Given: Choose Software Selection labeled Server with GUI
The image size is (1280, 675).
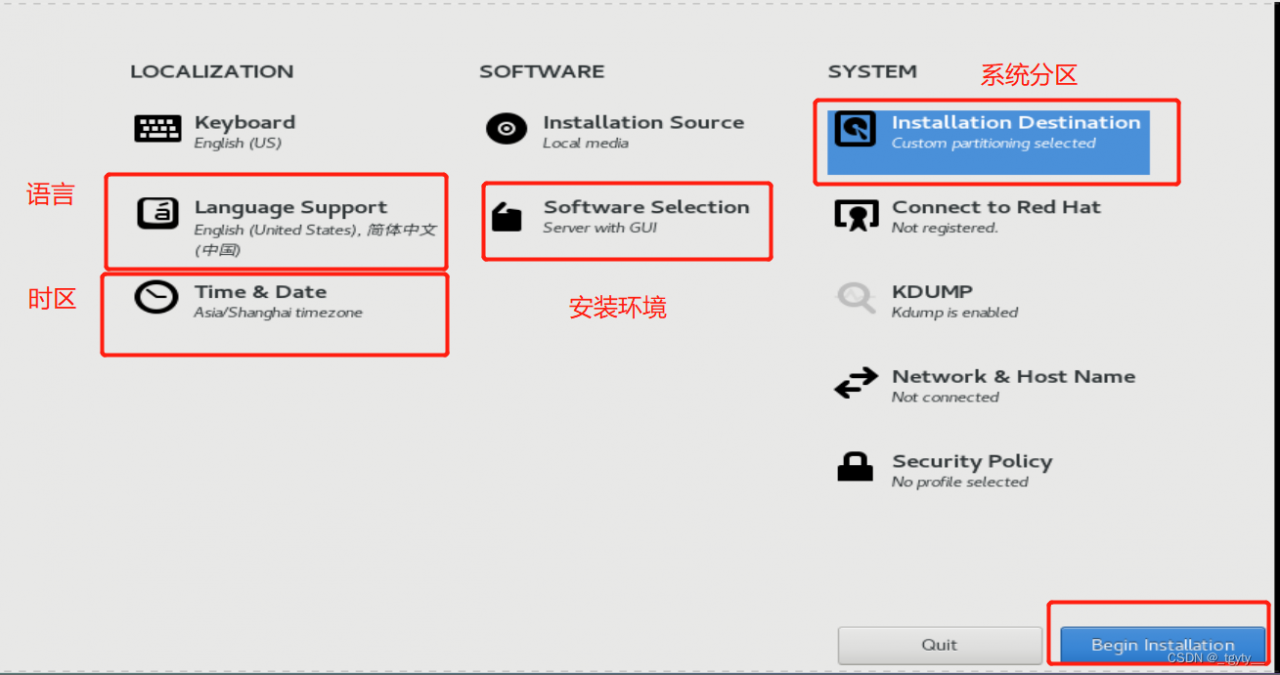Looking at the screenshot, I should pos(646,208).
